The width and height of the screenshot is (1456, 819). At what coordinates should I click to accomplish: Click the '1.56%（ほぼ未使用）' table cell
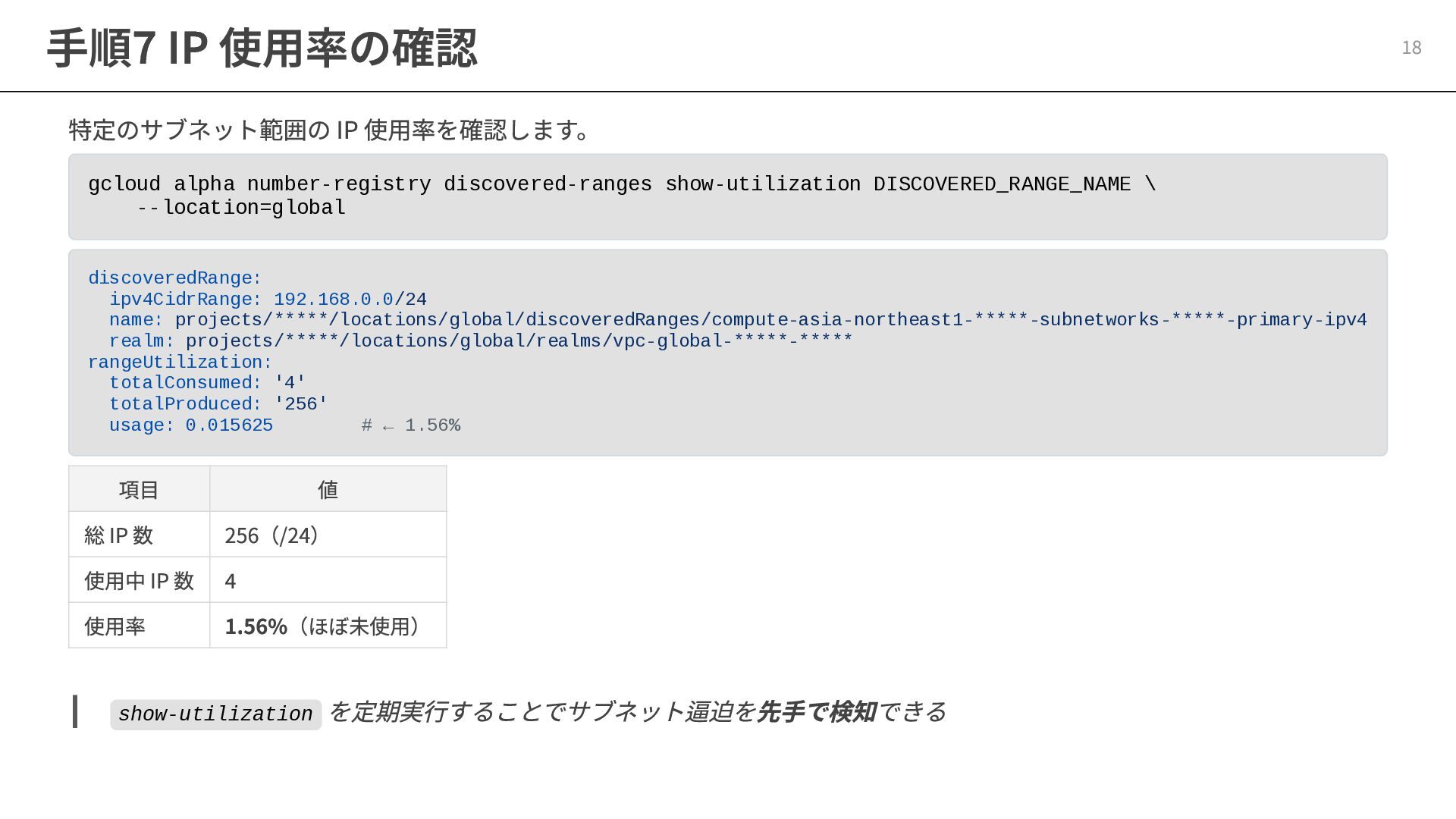[x=322, y=626]
